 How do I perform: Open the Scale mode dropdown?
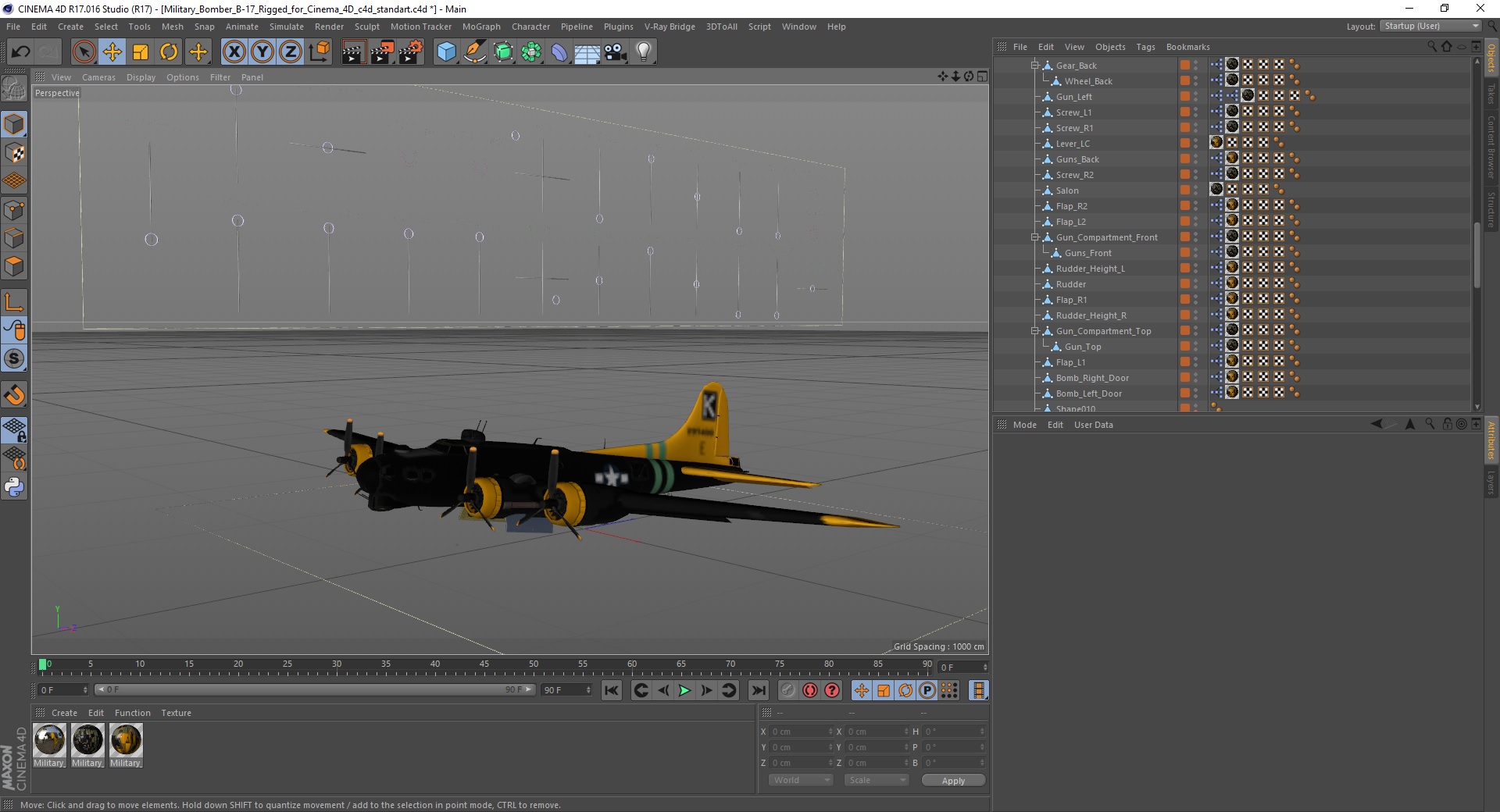[877, 780]
